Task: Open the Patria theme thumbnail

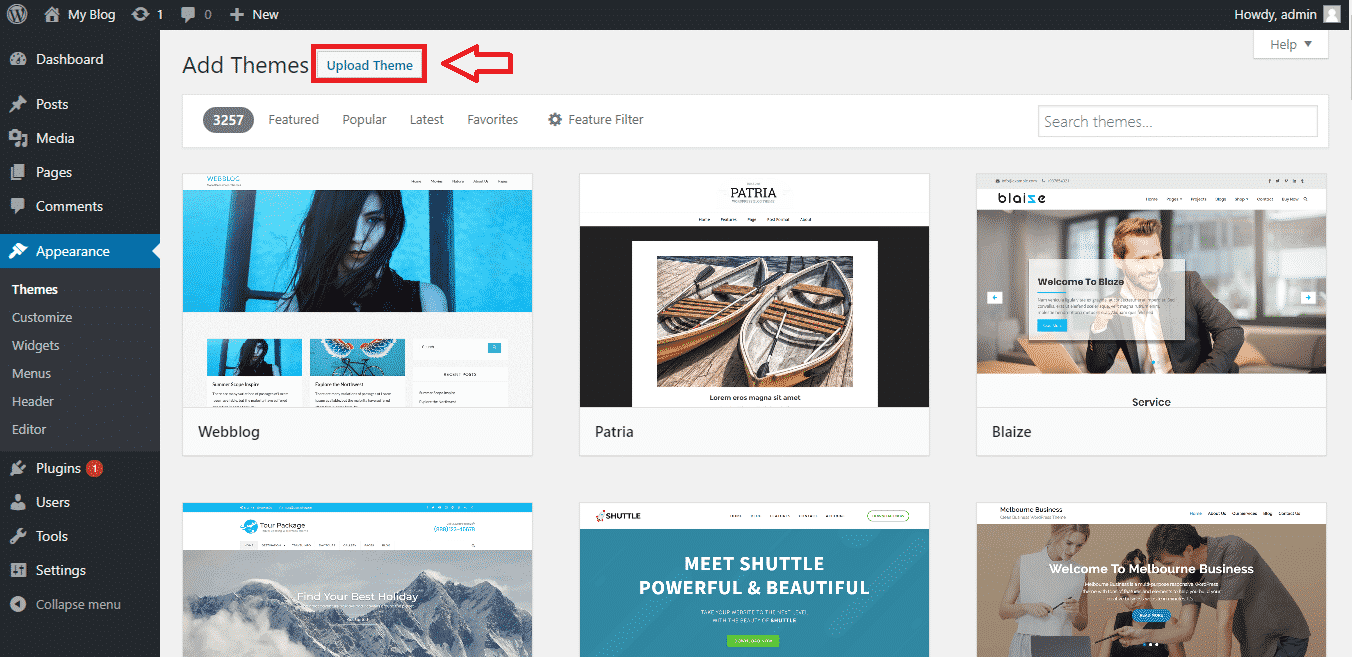Action: tap(754, 290)
